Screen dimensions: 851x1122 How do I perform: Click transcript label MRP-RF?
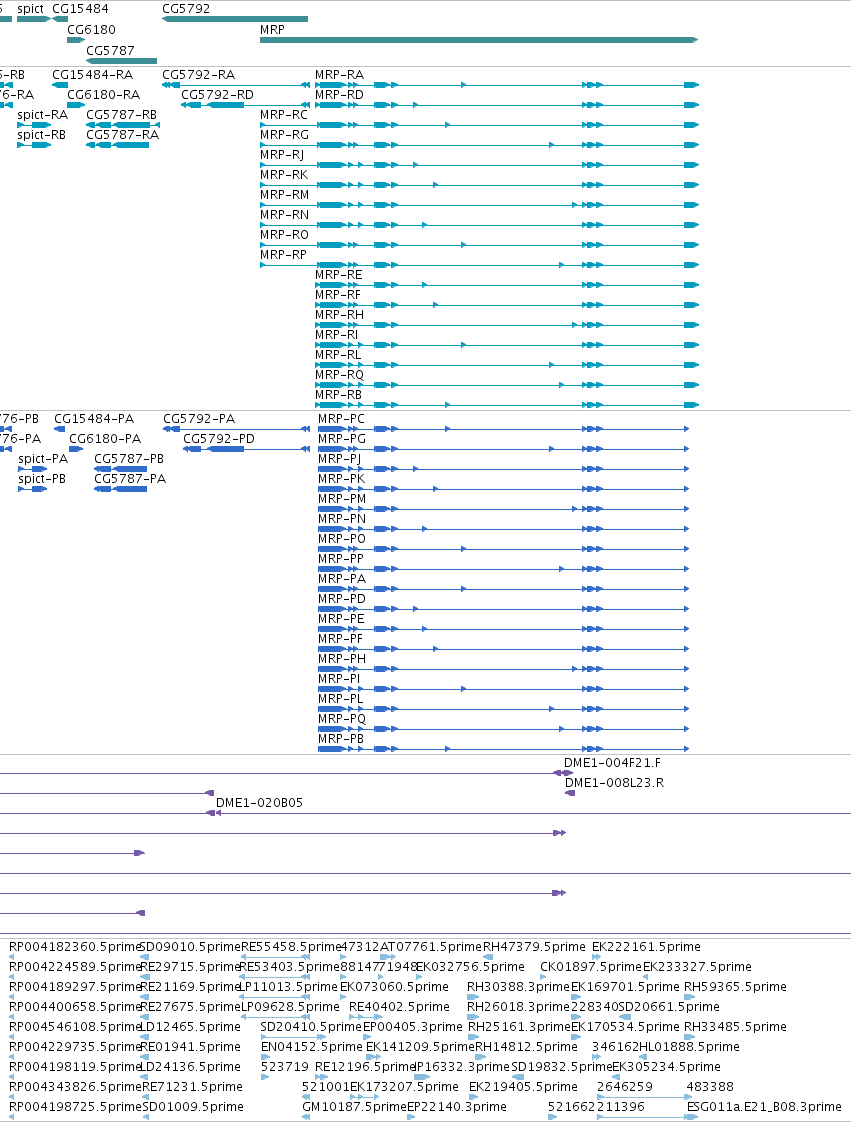[338, 296]
